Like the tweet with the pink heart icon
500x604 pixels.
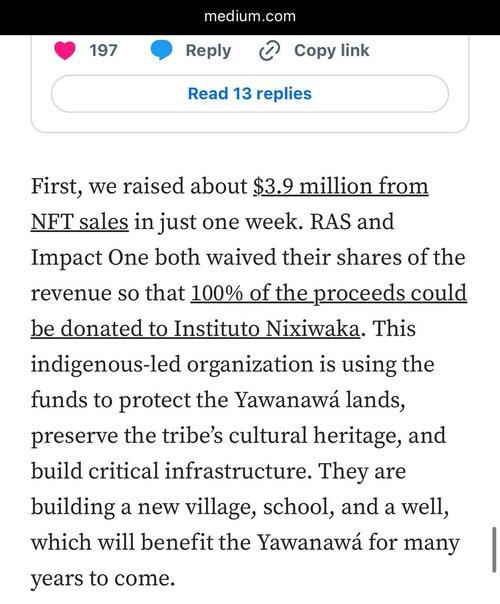(x=65, y=50)
